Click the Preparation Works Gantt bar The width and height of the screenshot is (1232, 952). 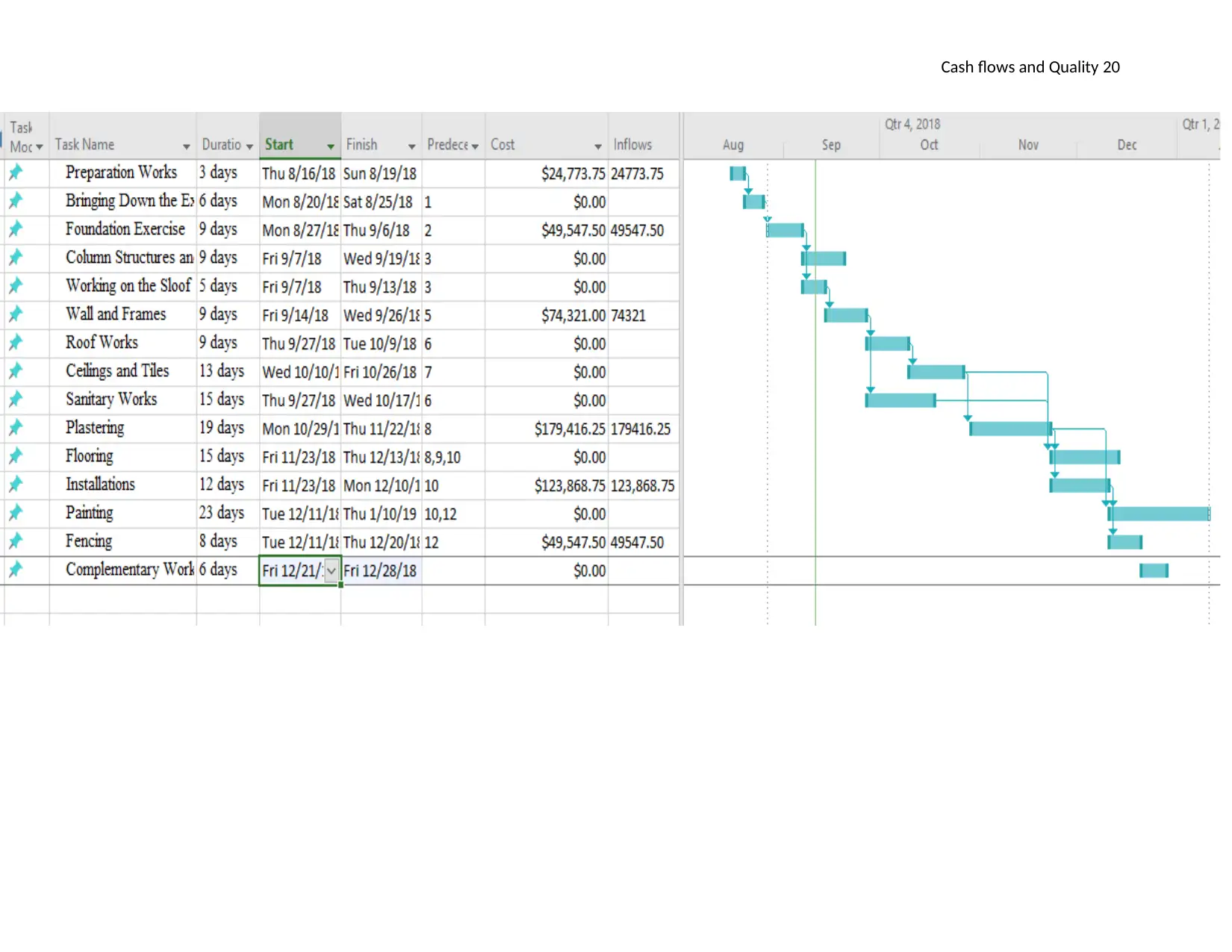click(x=738, y=174)
